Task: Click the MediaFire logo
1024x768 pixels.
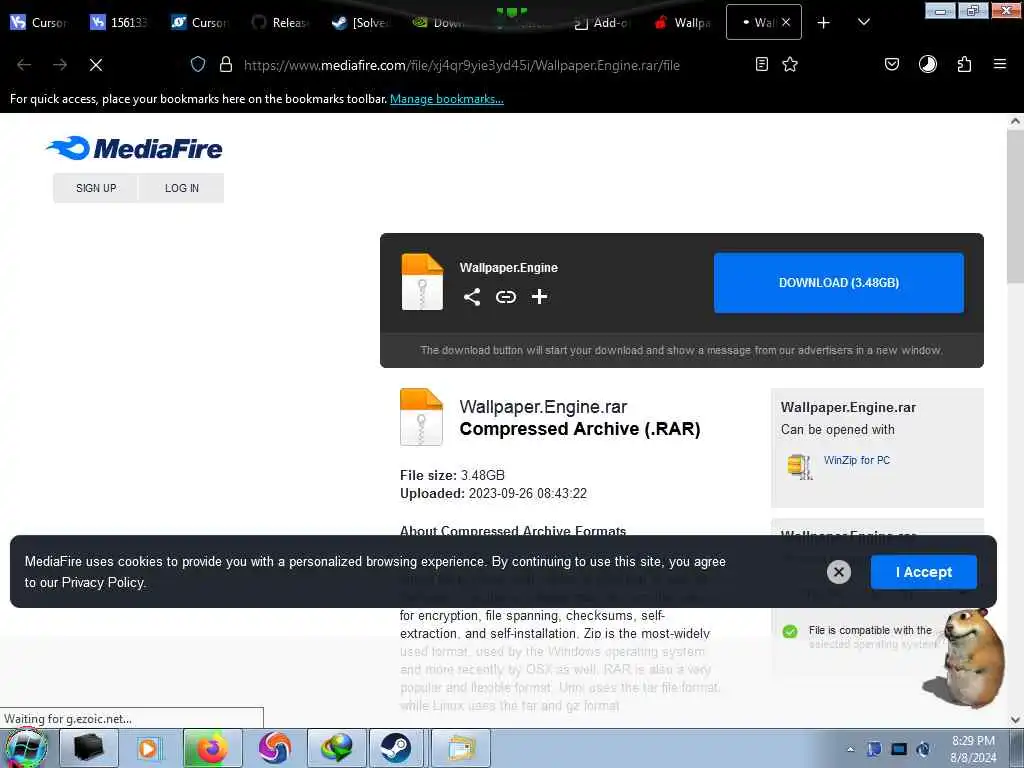Action: 135,148
